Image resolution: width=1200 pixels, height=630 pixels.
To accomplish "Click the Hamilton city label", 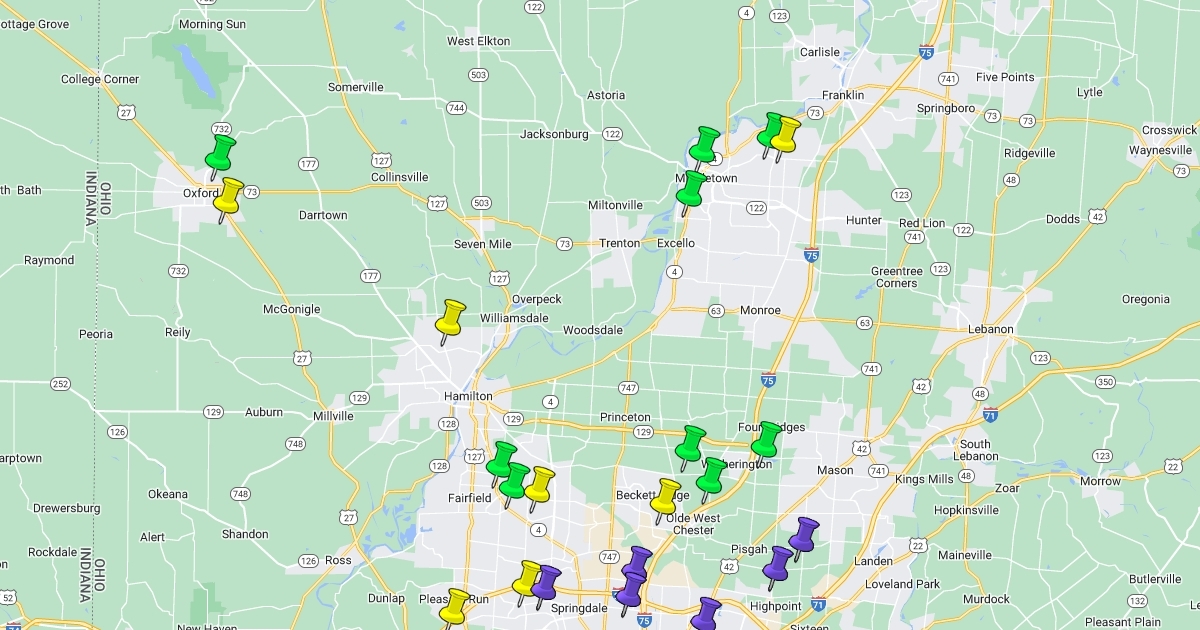I will click(468, 396).
